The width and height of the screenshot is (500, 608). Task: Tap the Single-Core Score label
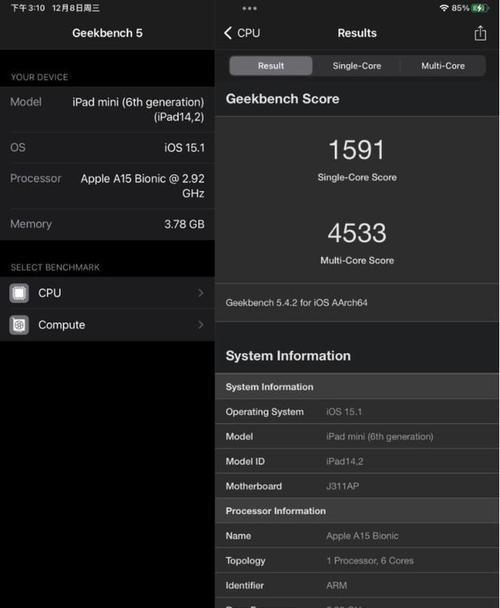click(357, 177)
